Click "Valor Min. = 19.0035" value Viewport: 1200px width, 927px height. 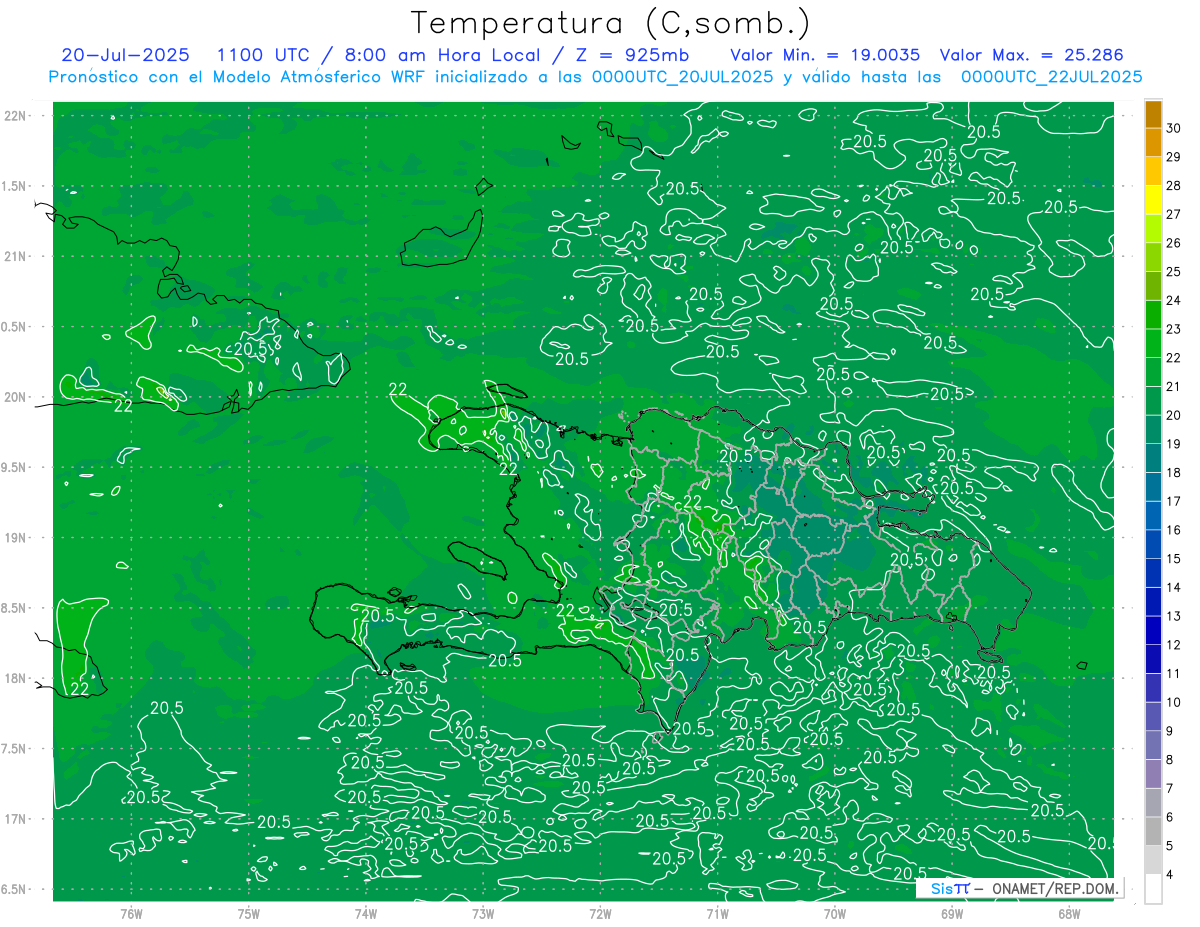pos(825,55)
